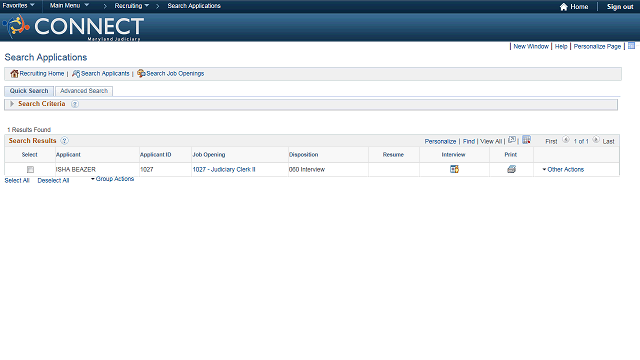Switch to the Quick Search tab

29,91
